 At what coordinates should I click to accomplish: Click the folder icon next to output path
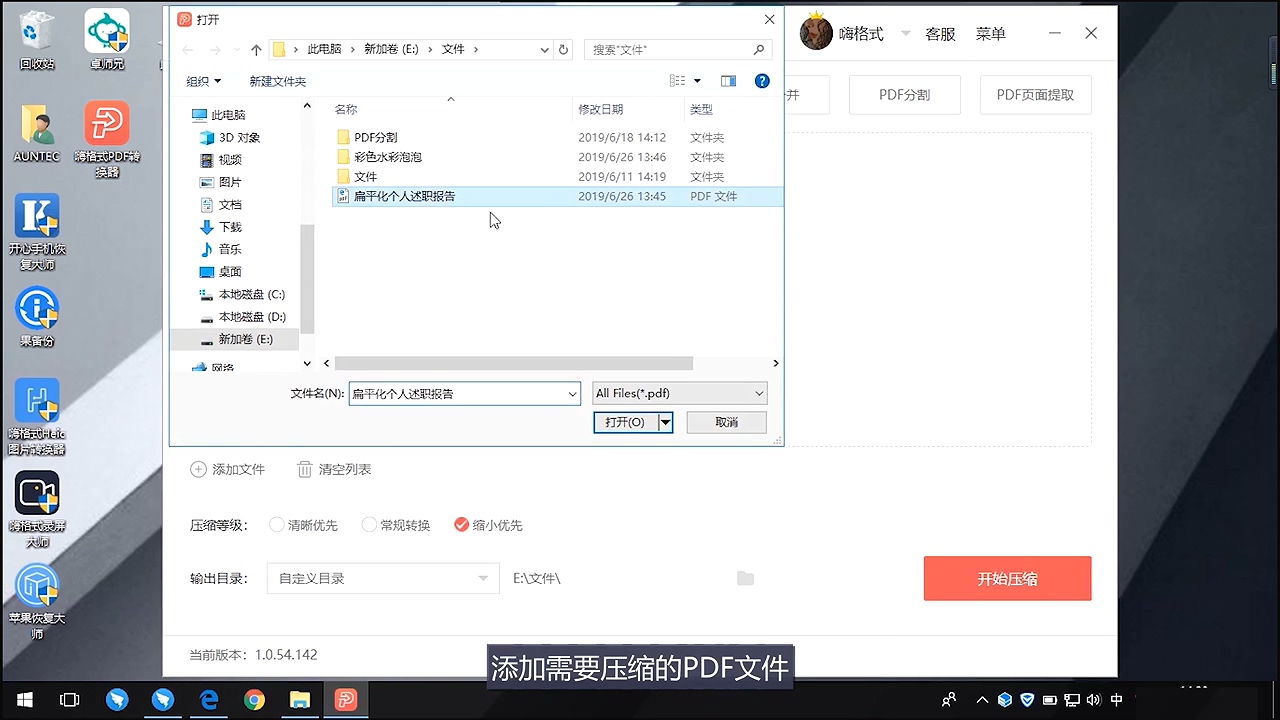point(745,578)
